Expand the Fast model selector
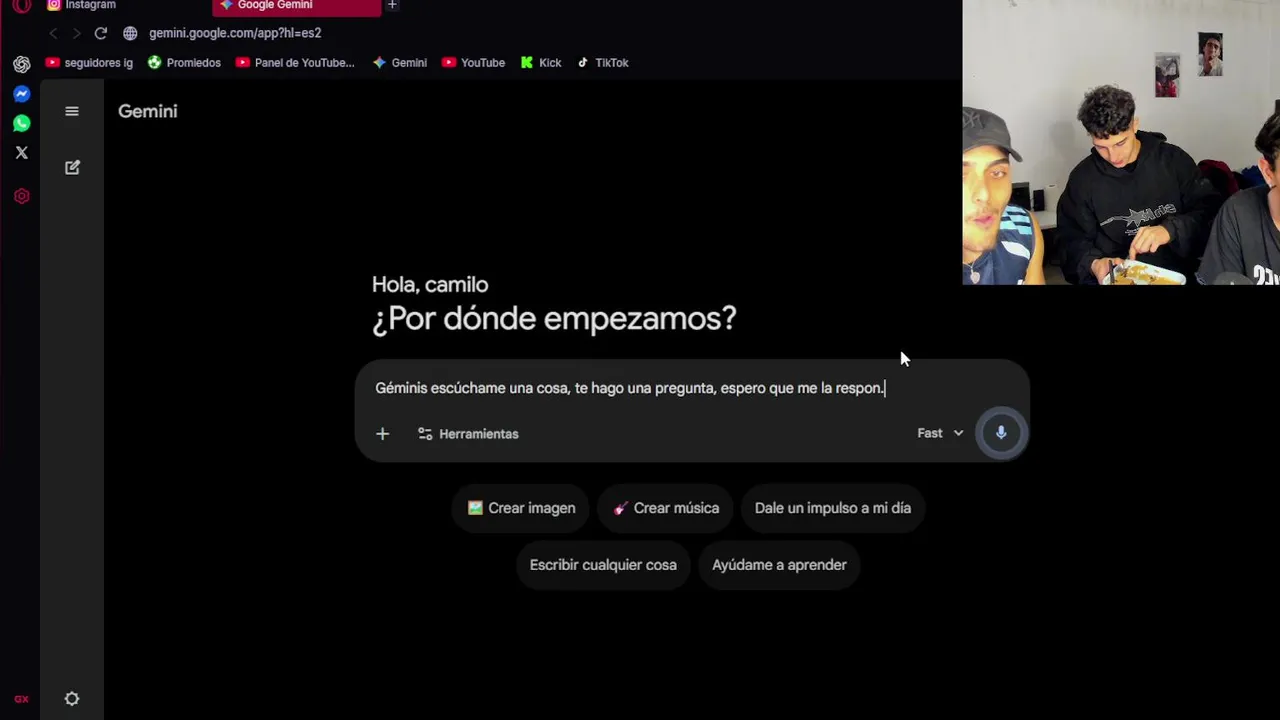This screenshot has height=720, width=1280. 940,433
